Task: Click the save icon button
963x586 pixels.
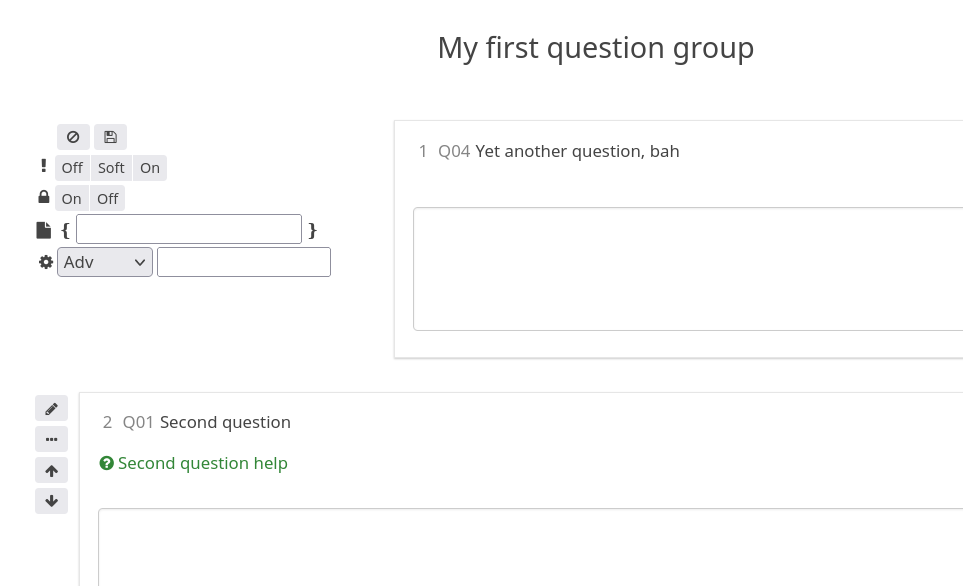Action: coord(110,137)
